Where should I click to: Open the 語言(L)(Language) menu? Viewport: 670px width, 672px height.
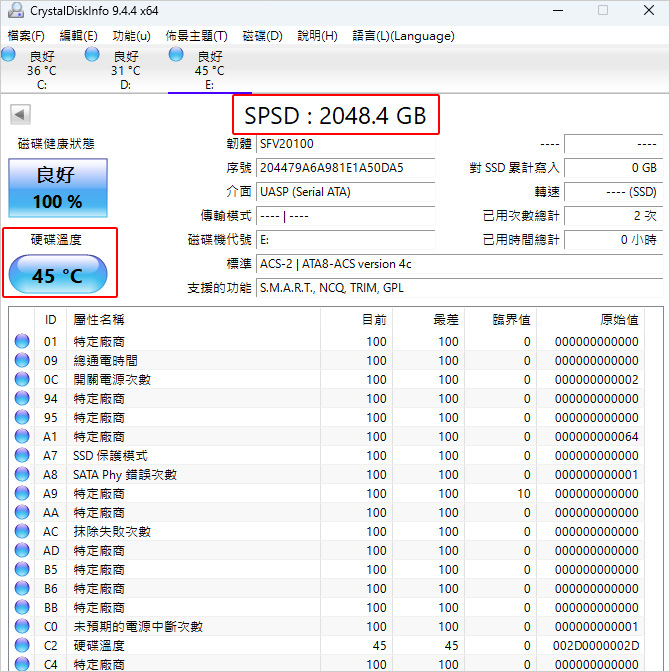click(403, 36)
